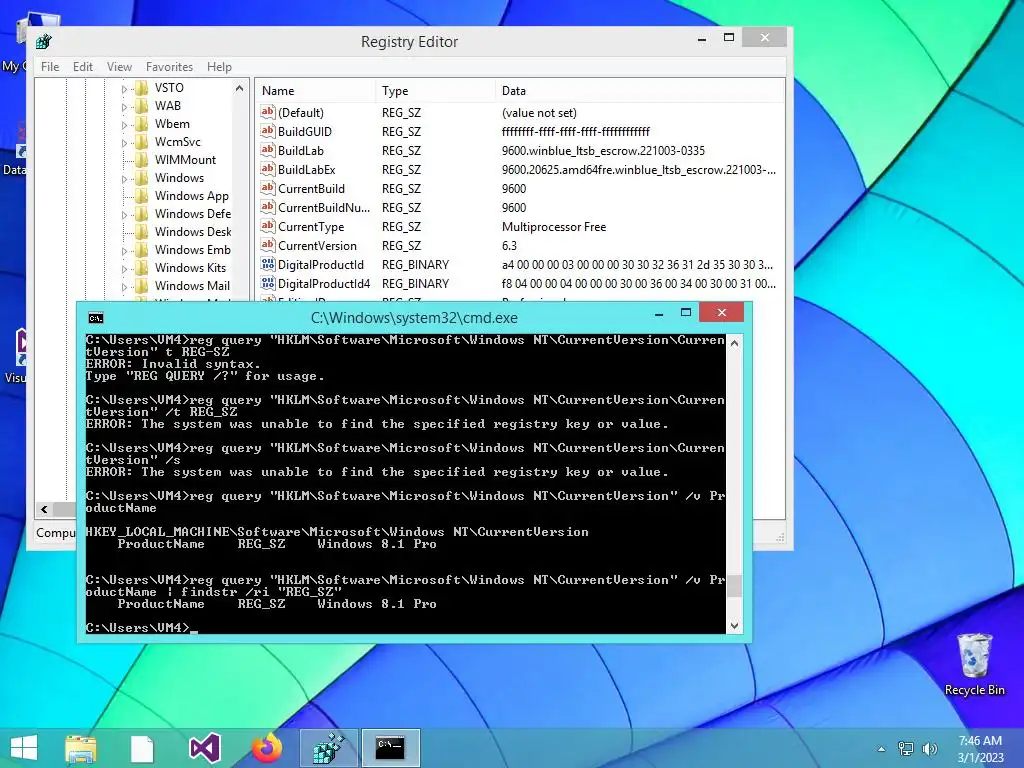Viewport: 1024px width, 768px height.
Task: Expand the WAB registry key
Action: coord(124,106)
